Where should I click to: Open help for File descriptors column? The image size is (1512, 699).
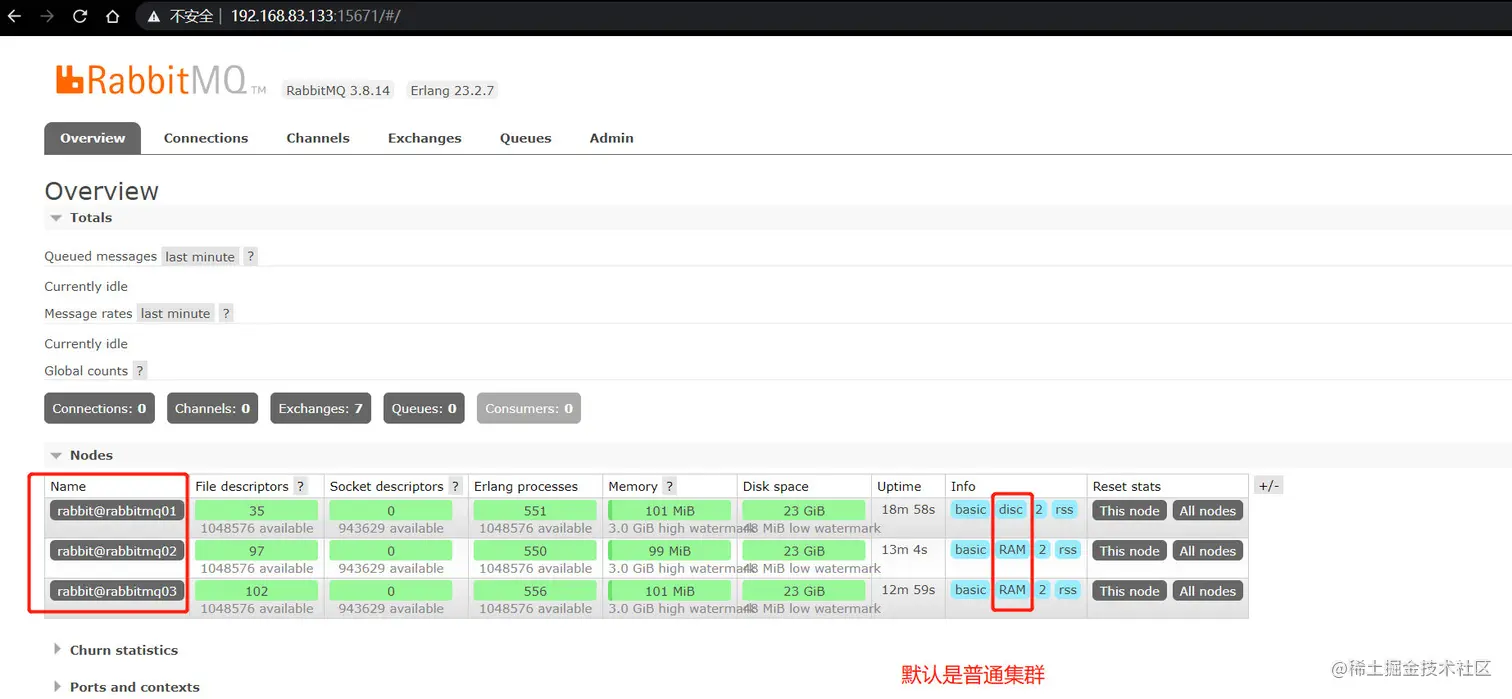point(300,487)
